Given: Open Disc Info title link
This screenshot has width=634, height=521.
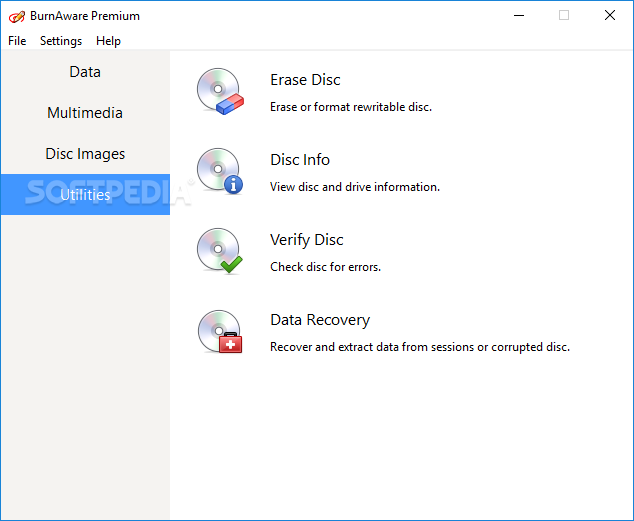Looking at the screenshot, I should [x=300, y=160].
